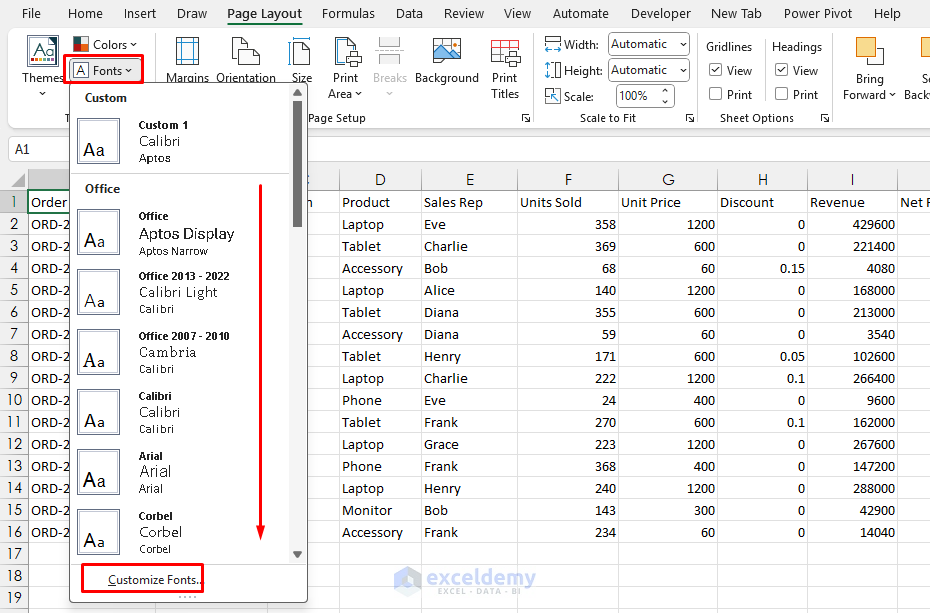Open the paper Size options
The width and height of the screenshot is (930, 613).
coord(301,59)
